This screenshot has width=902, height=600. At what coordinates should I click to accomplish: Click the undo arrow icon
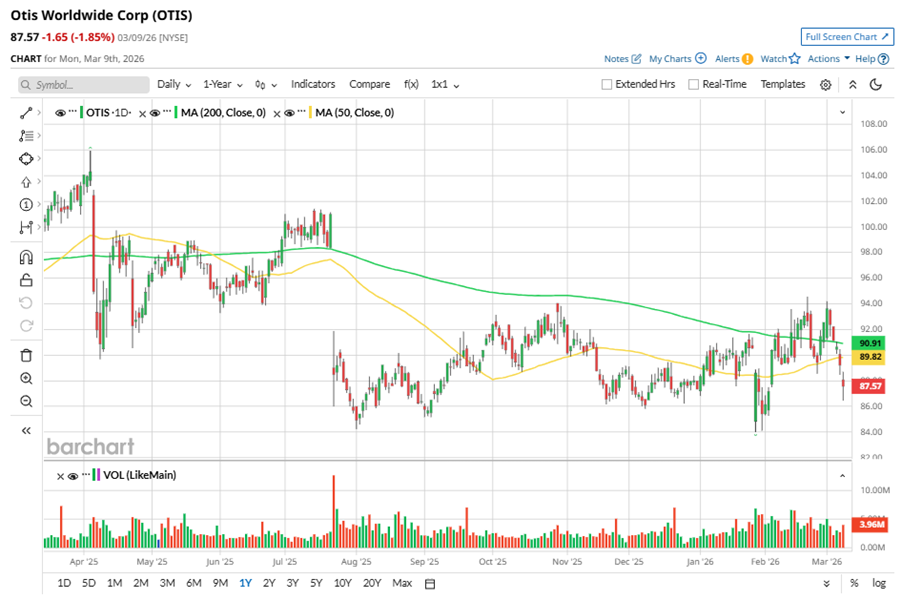[26, 303]
